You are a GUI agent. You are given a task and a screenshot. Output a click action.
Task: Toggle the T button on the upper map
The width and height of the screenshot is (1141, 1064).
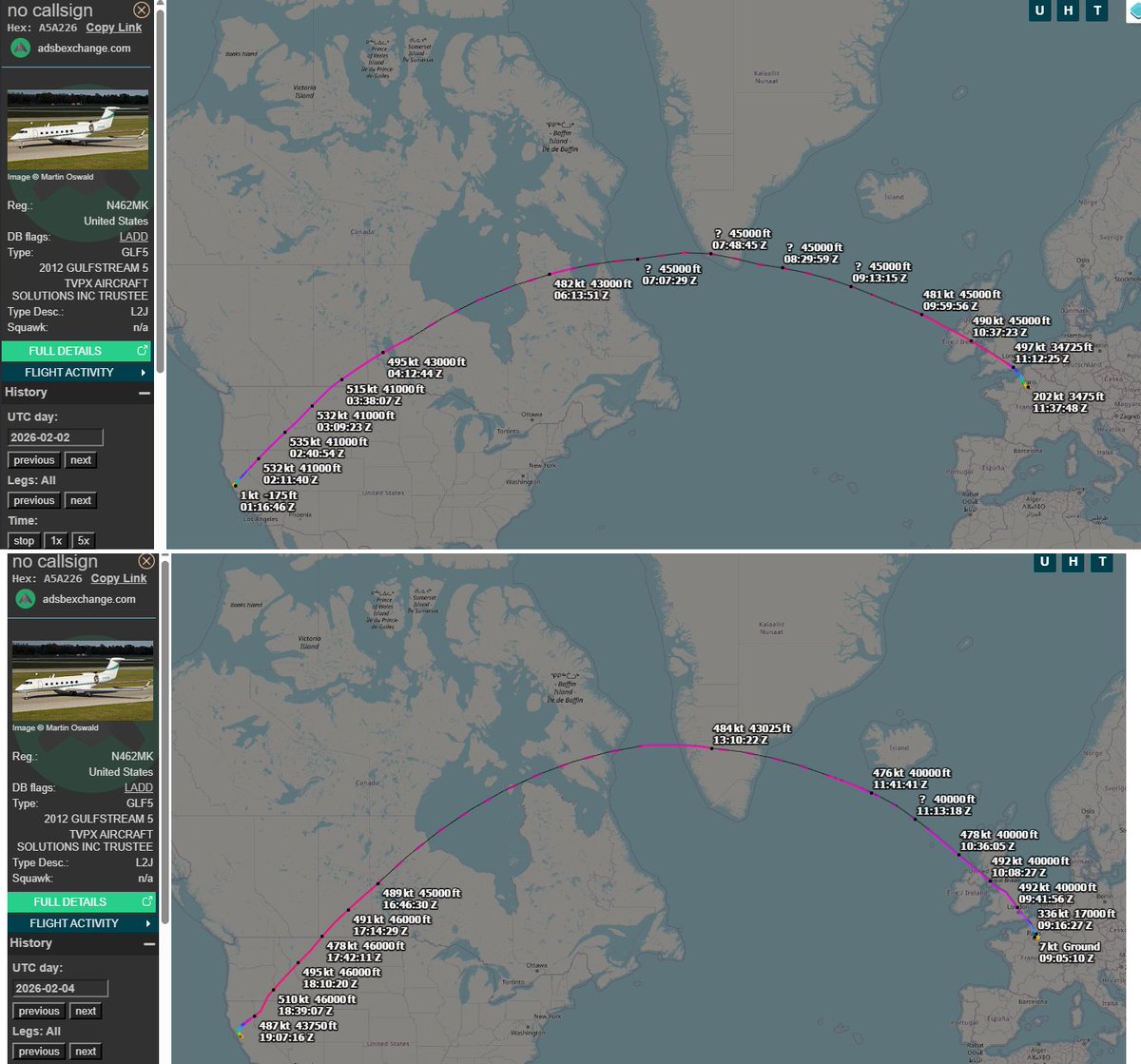click(x=1097, y=10)
